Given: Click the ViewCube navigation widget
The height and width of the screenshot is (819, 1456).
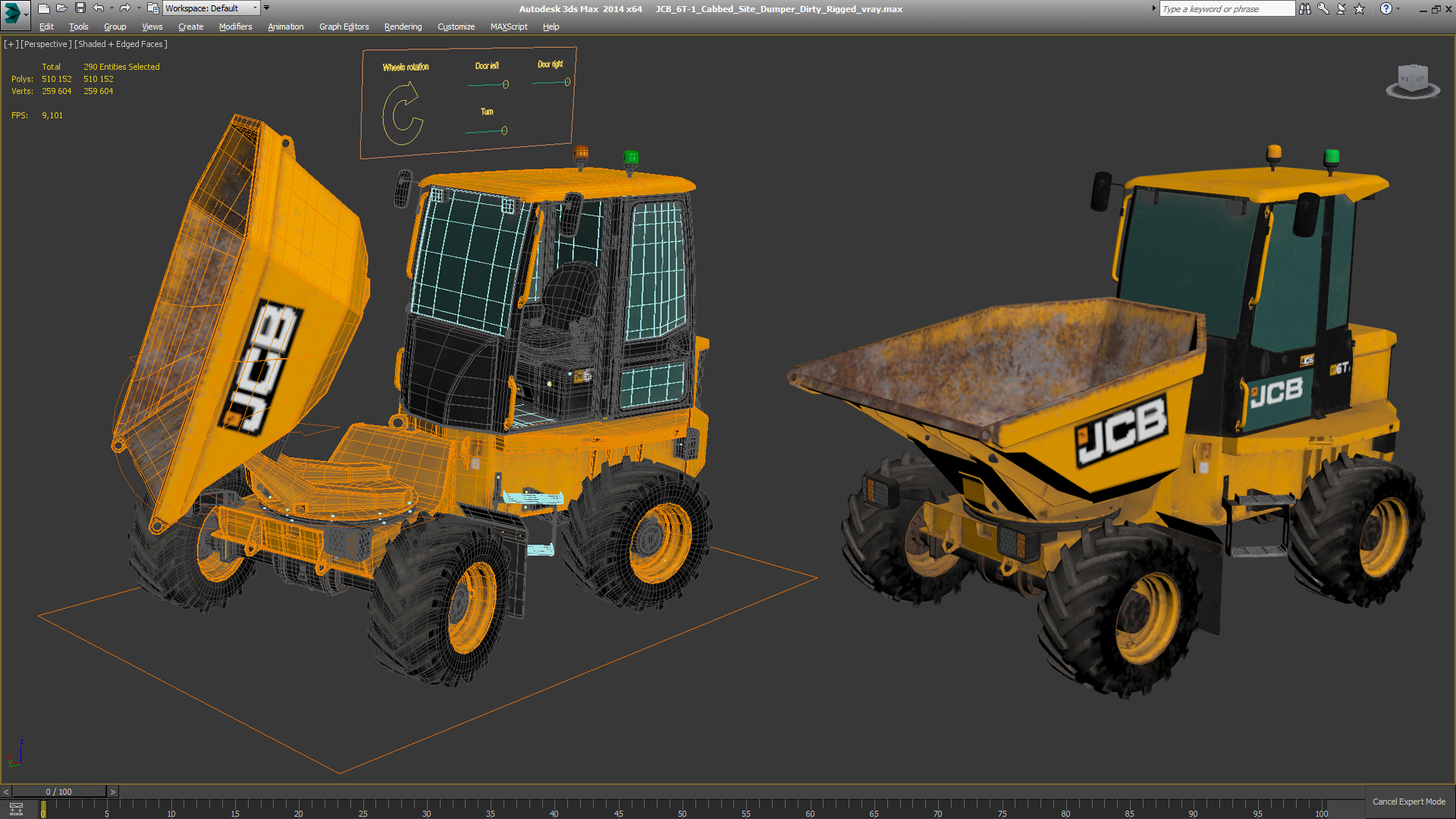Looking at the screenshot, I should (1413, 82).
